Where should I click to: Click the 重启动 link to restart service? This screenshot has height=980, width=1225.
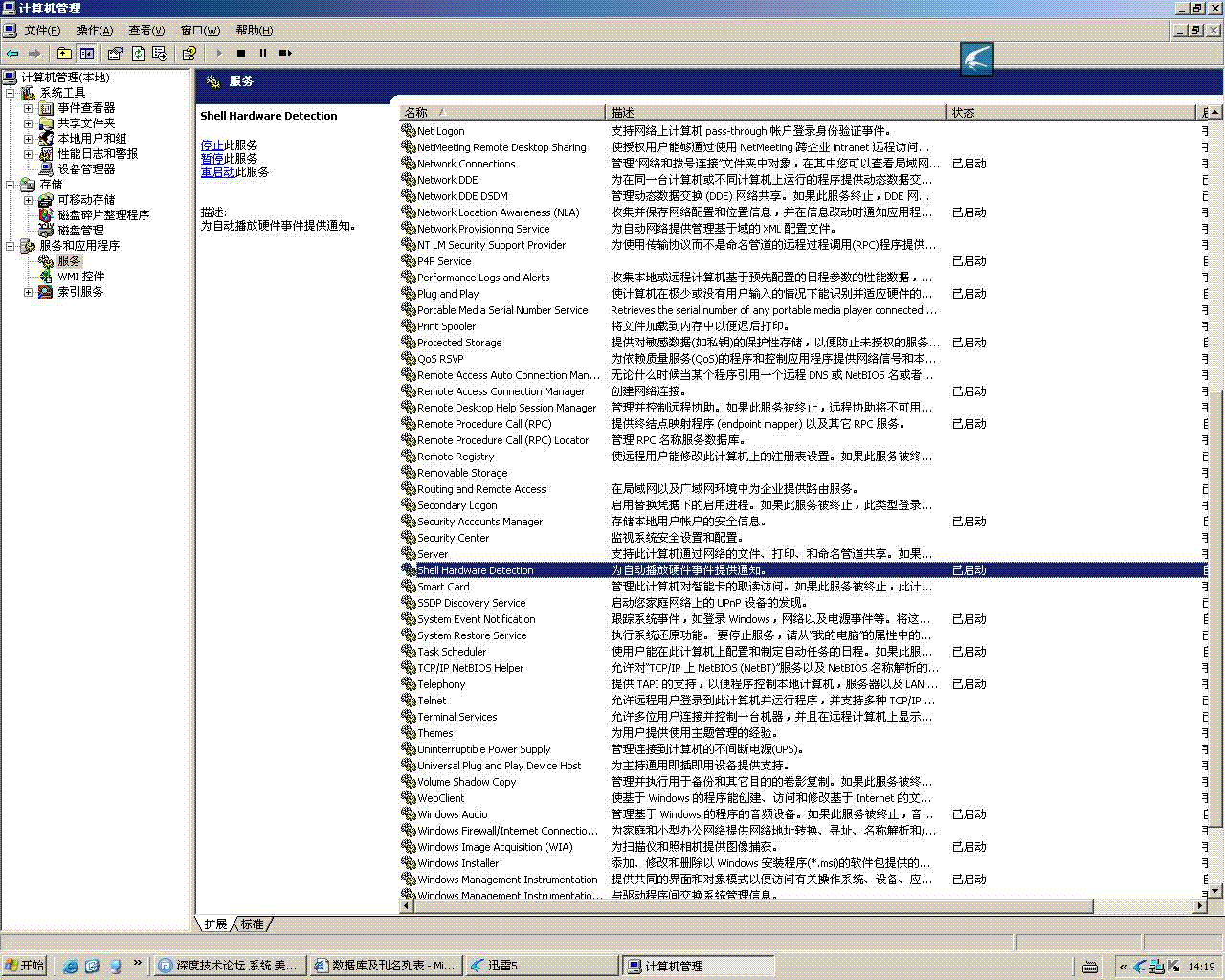pyautogui.click(x=217, y=172)
